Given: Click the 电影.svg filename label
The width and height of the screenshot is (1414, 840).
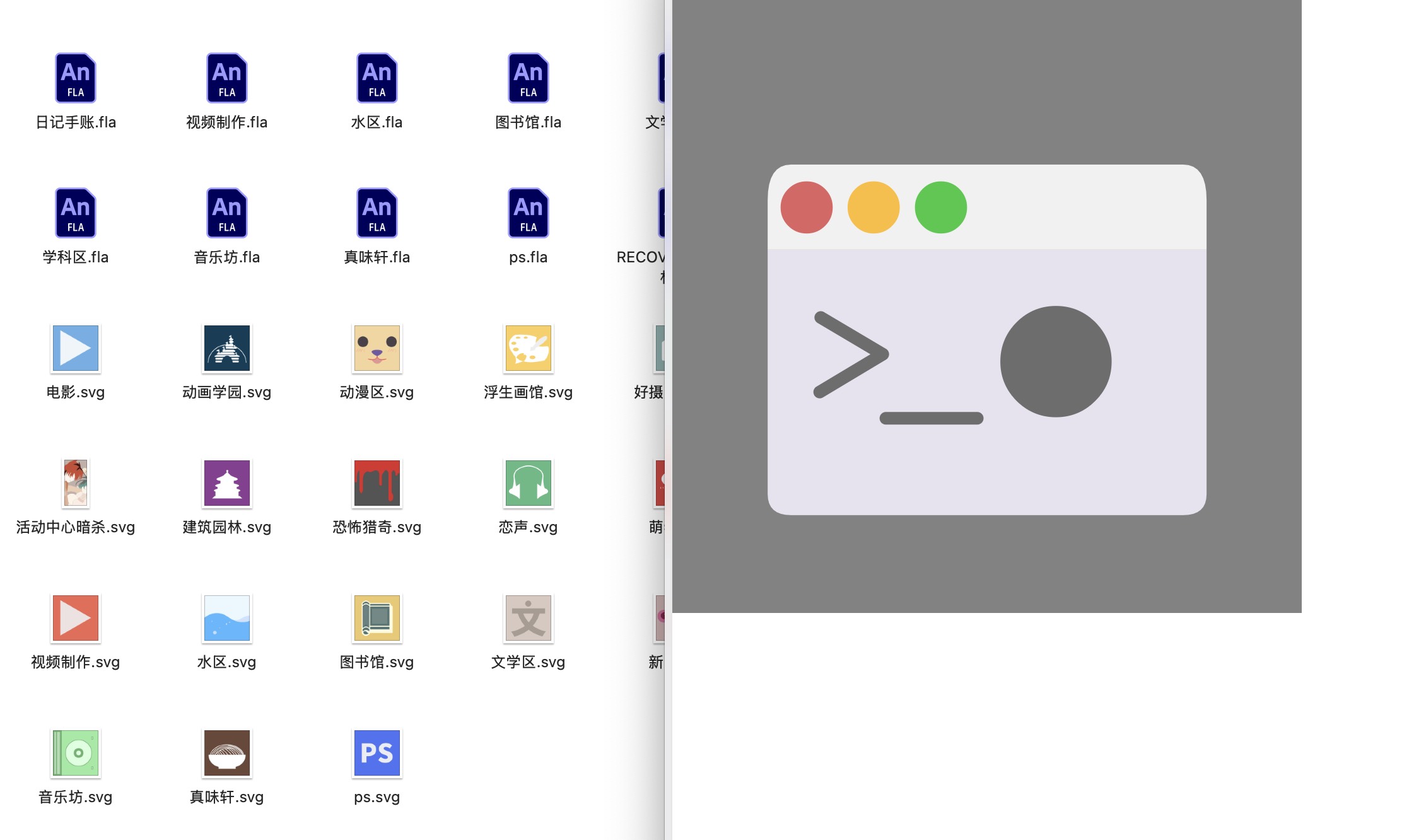Looking at the screenshot, I should click(x=76, y=392).
